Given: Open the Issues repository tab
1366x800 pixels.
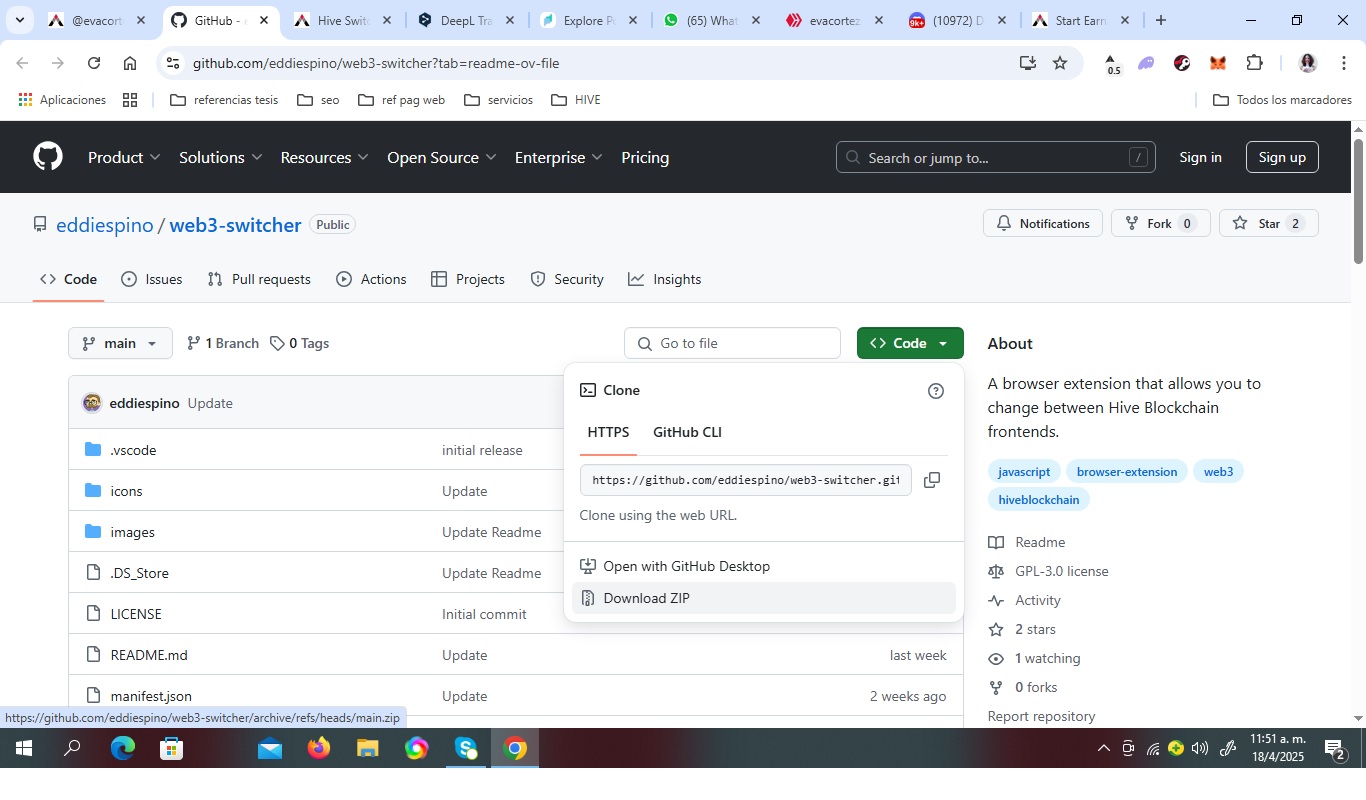Looking at the screenshot, I should tap(152, 279).
